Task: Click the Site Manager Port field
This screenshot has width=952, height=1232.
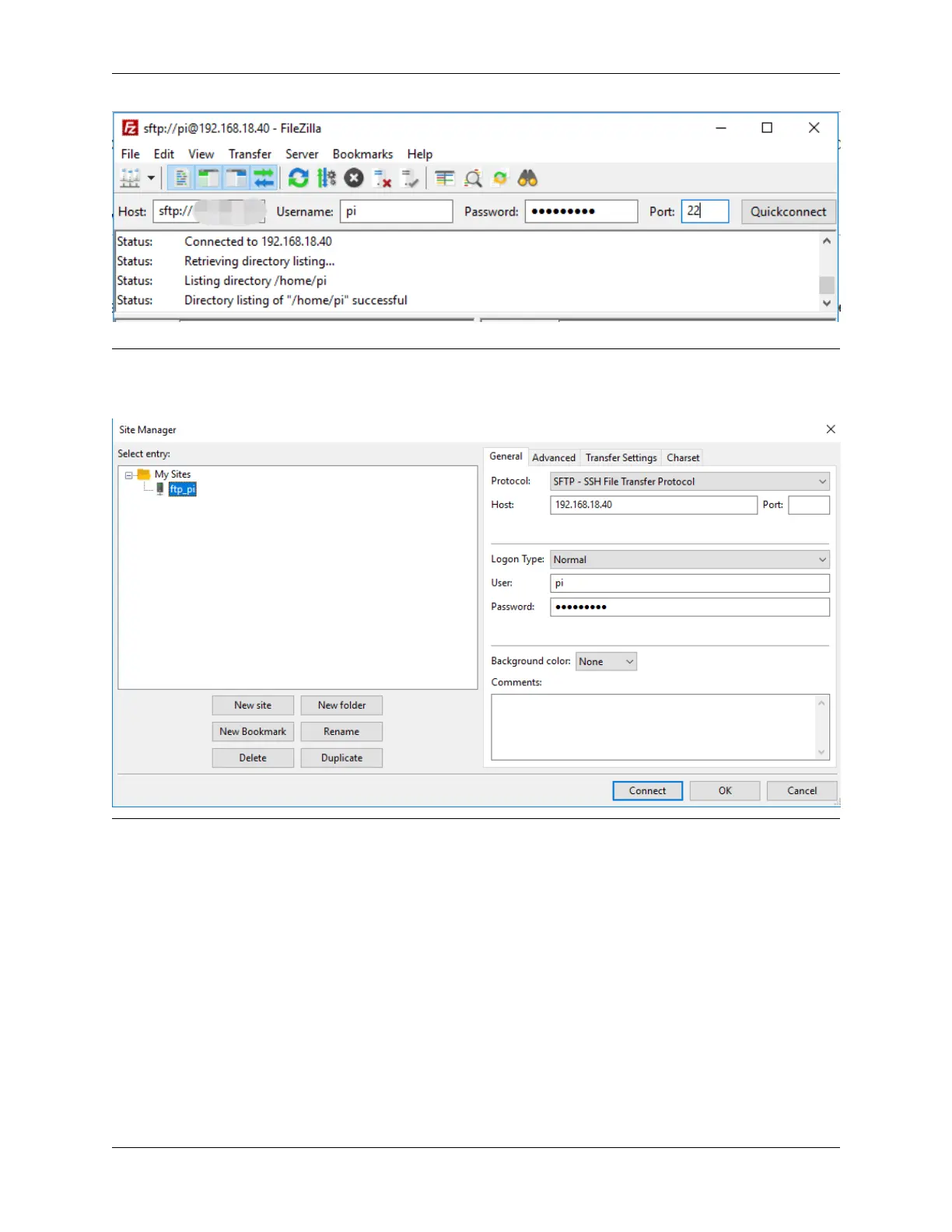Action: click(x=809, y=505)
